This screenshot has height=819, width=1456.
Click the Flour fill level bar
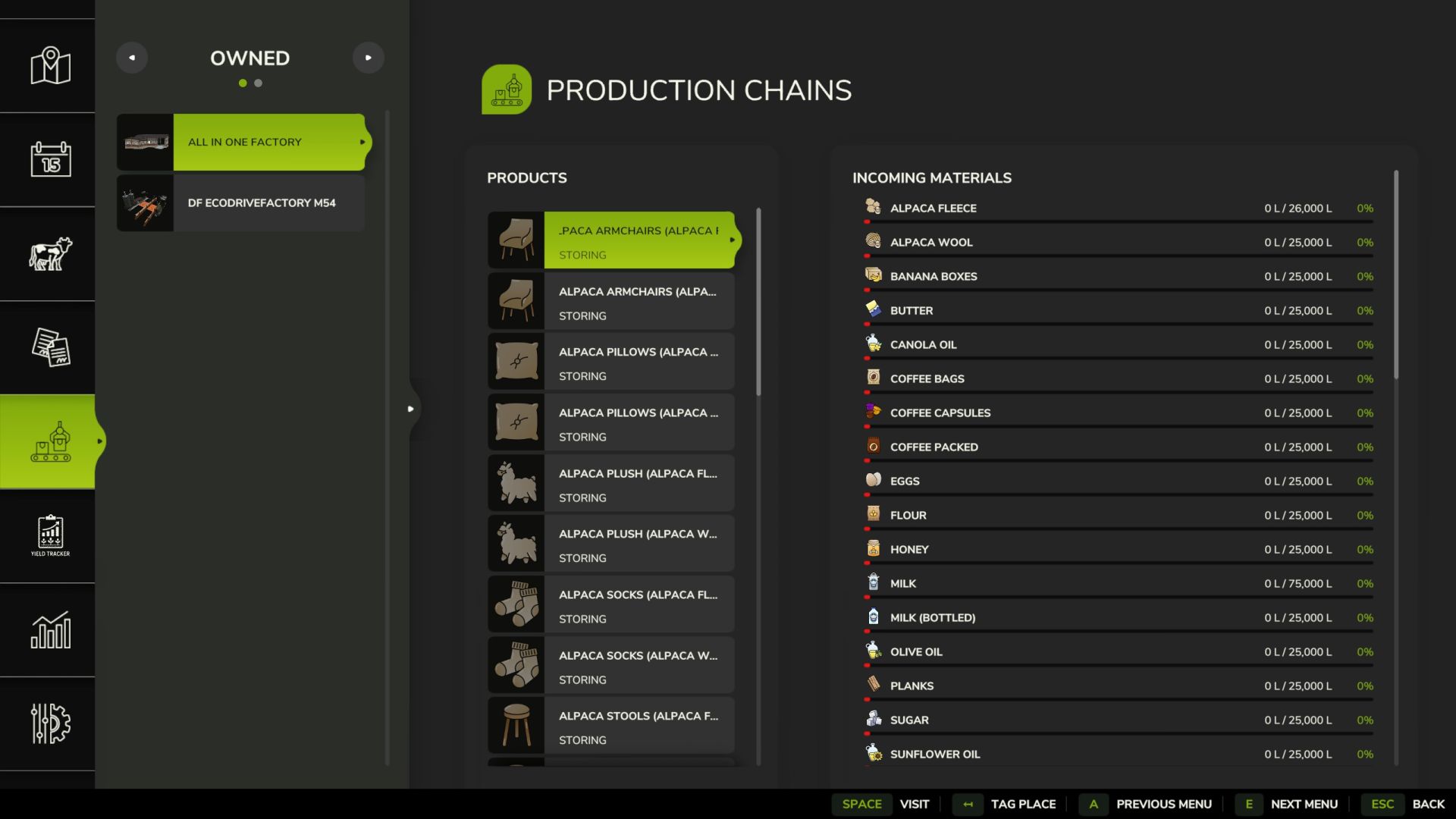pos(1119,529)
